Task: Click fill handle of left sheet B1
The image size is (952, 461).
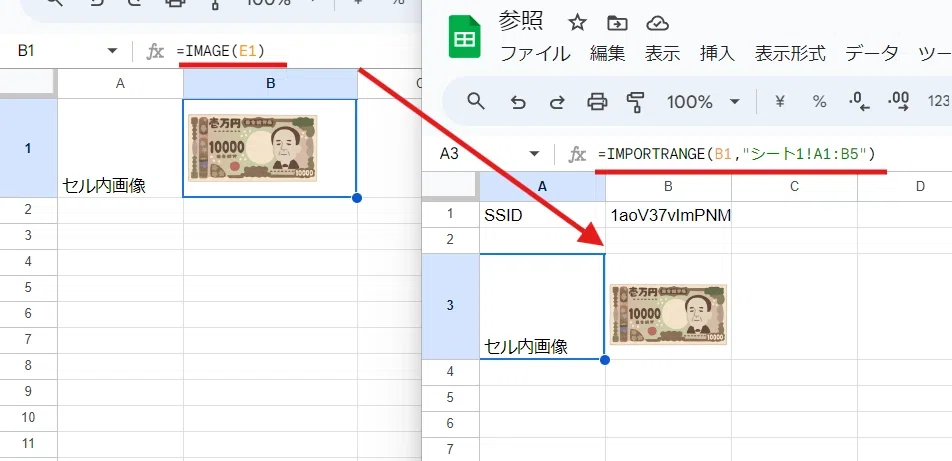Action: point(357,198)
